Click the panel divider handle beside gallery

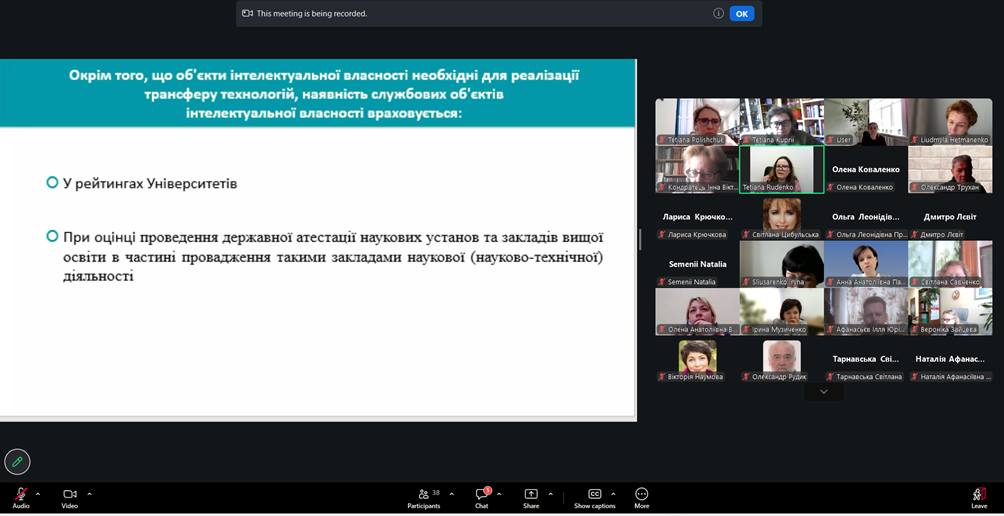click(640, 240)
